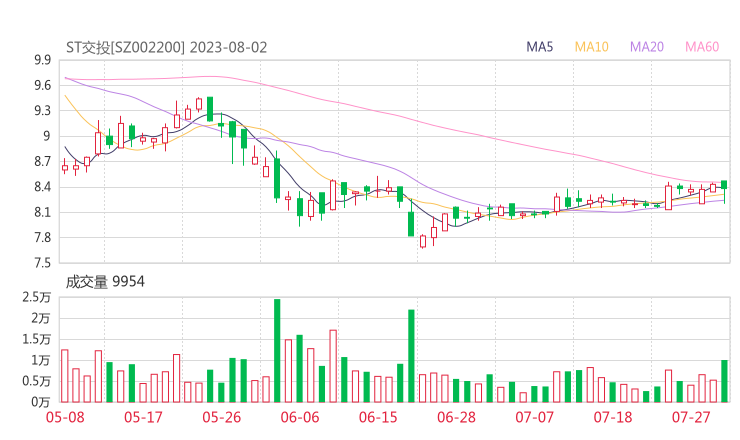Click the 06-15 date axis label
Screen dimensions: 740x440
tap(378, 417)
